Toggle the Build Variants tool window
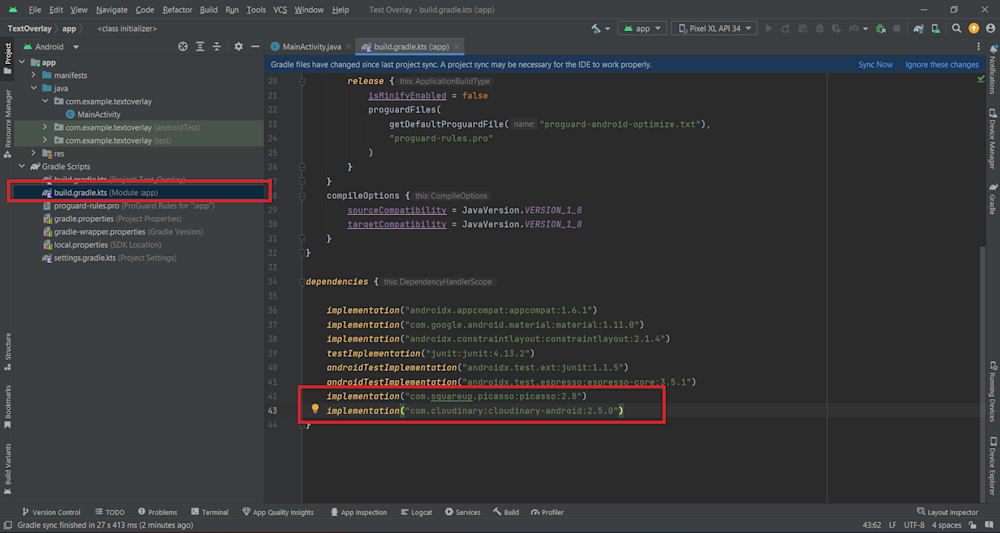This screenshot has height=533, width=1000. 7,470
